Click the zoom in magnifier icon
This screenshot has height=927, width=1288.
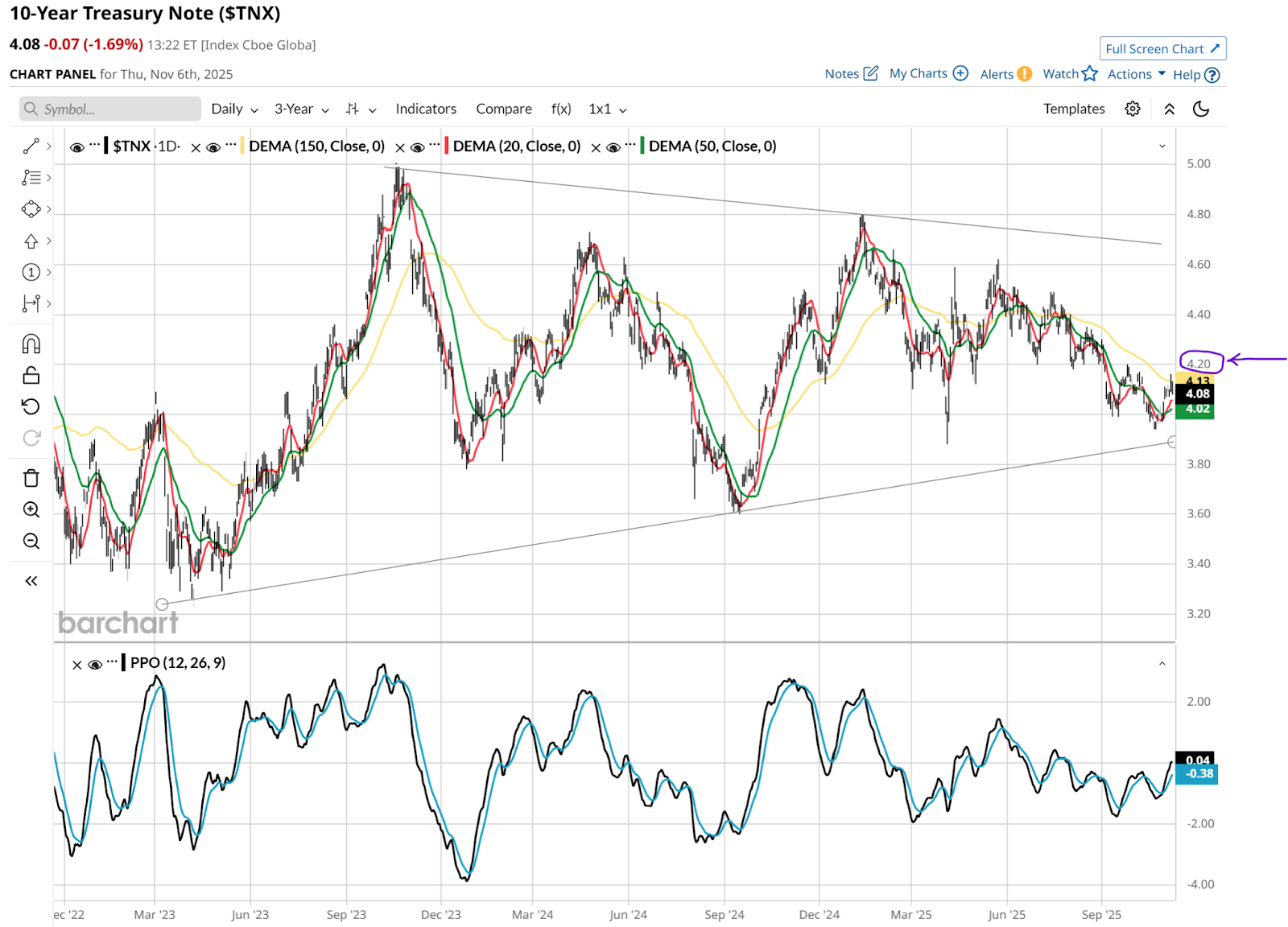[x=31, y=509]
